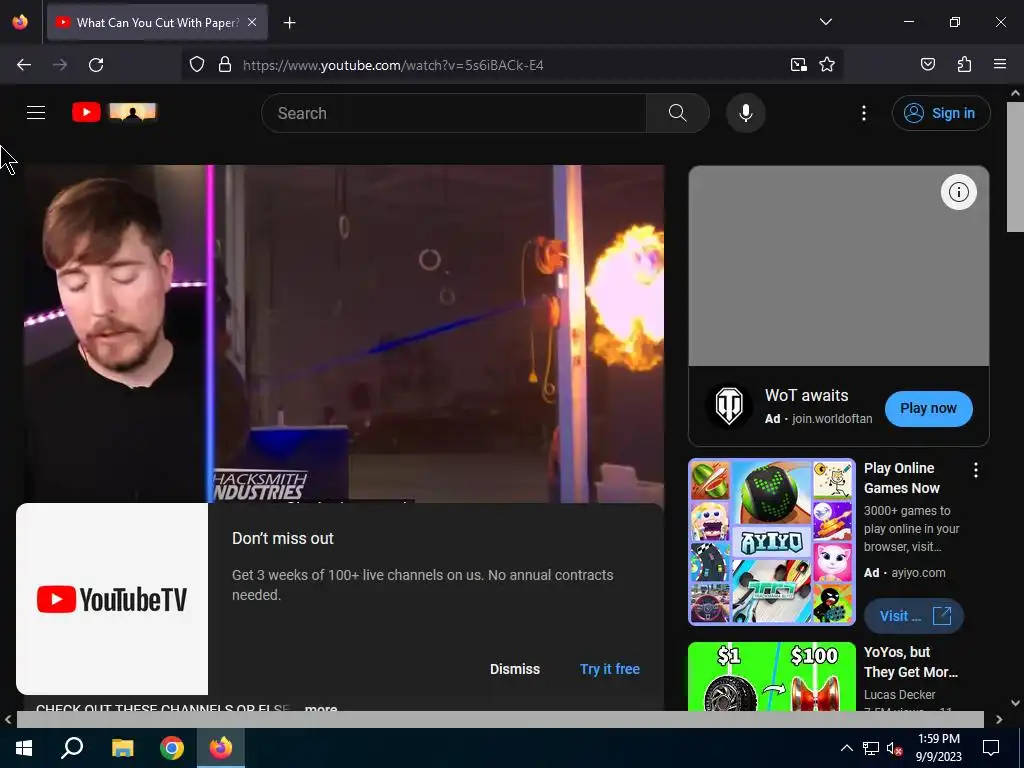Image resolution: width=1024 pixels, height=768 pixels.
Task: View site security padlock info
Action: (x=225, y=65)
